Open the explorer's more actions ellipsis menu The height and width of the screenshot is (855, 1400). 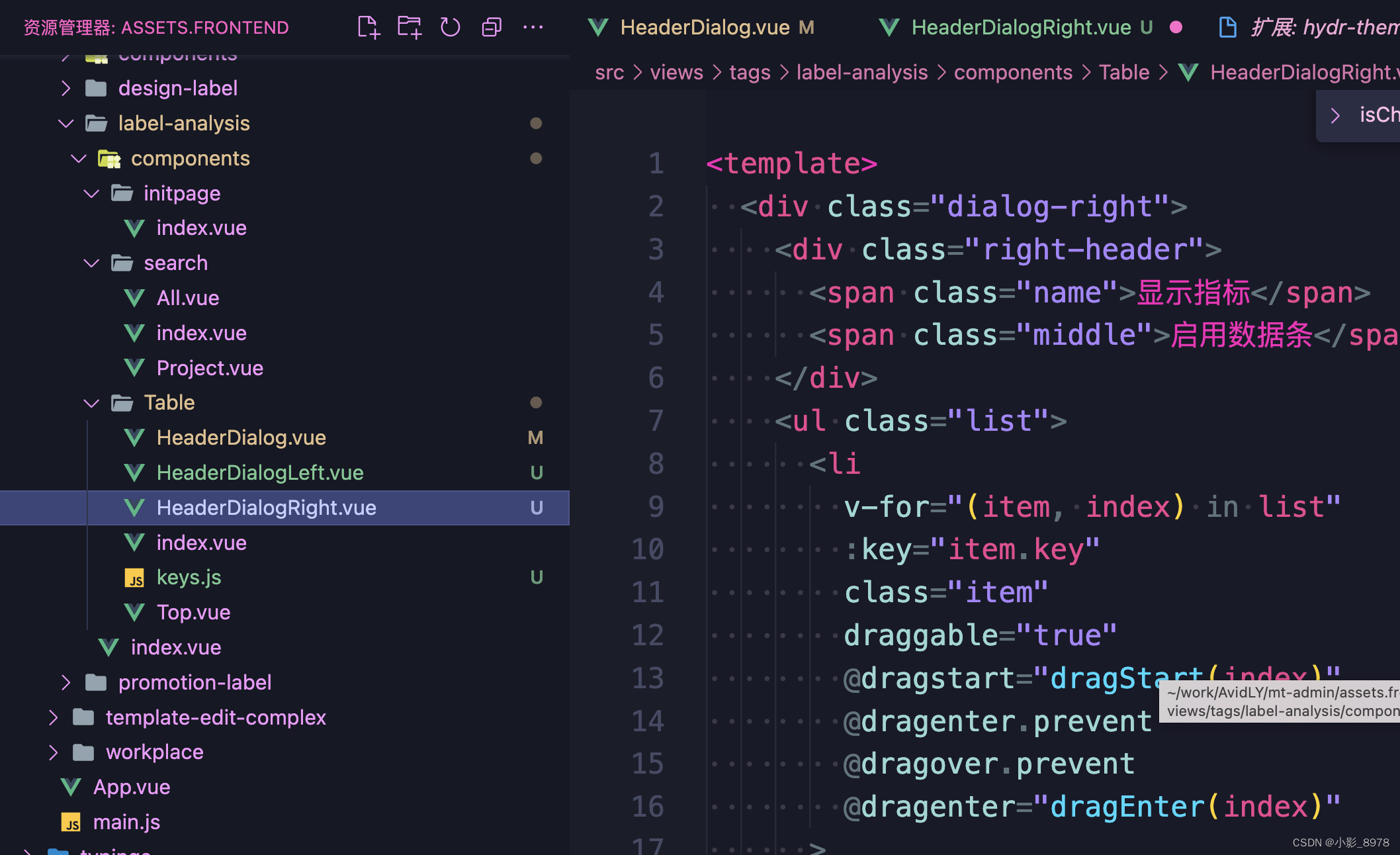[533, 27]
